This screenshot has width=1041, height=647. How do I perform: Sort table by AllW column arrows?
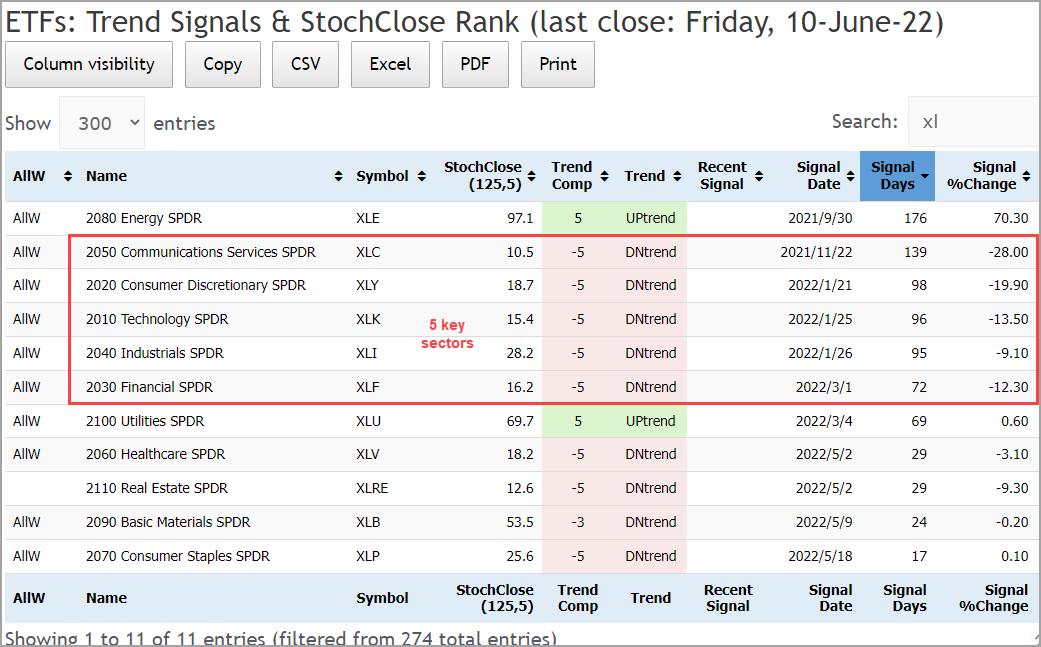pos(68,176)
